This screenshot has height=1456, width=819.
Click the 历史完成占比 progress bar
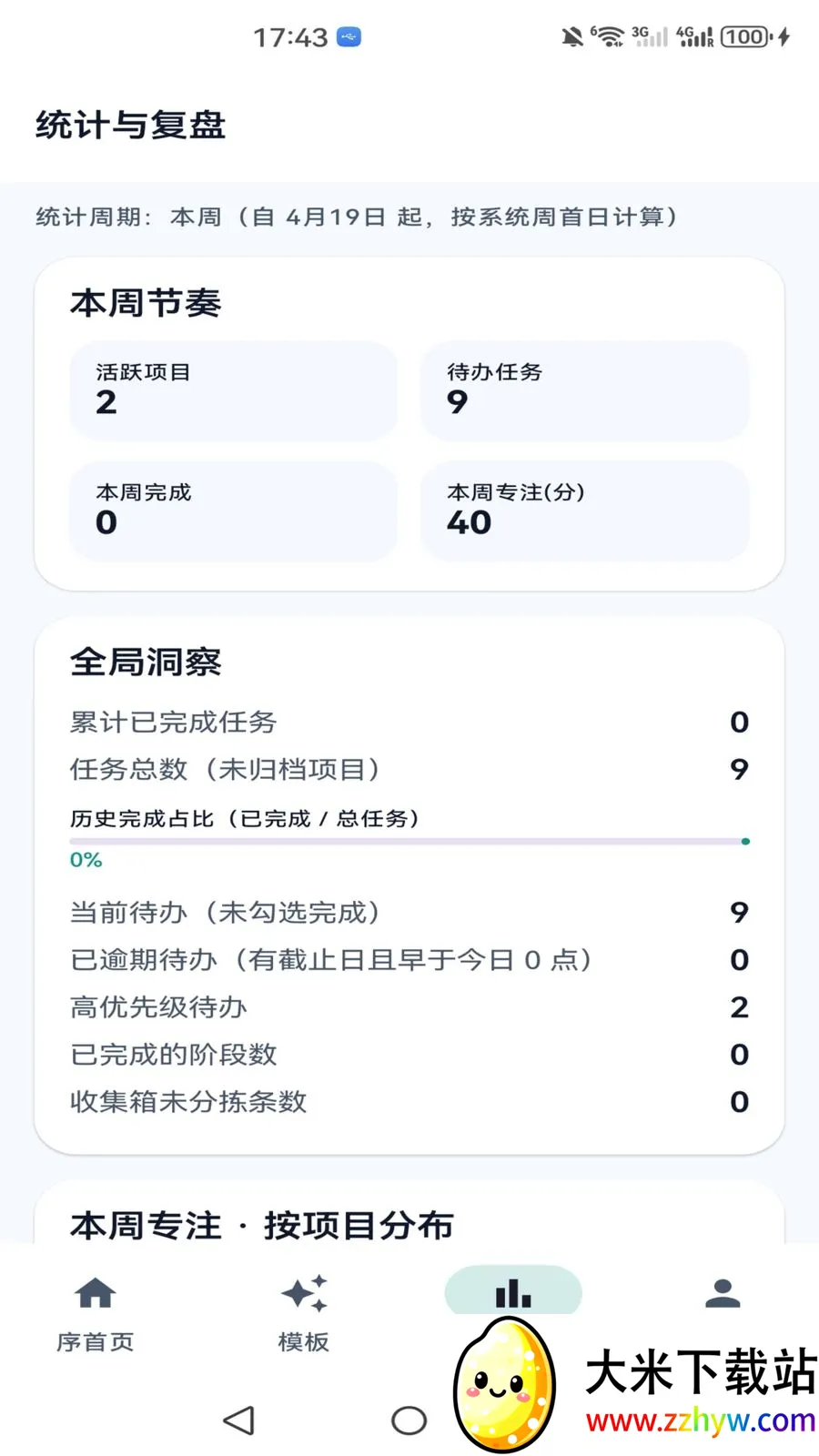409,842
